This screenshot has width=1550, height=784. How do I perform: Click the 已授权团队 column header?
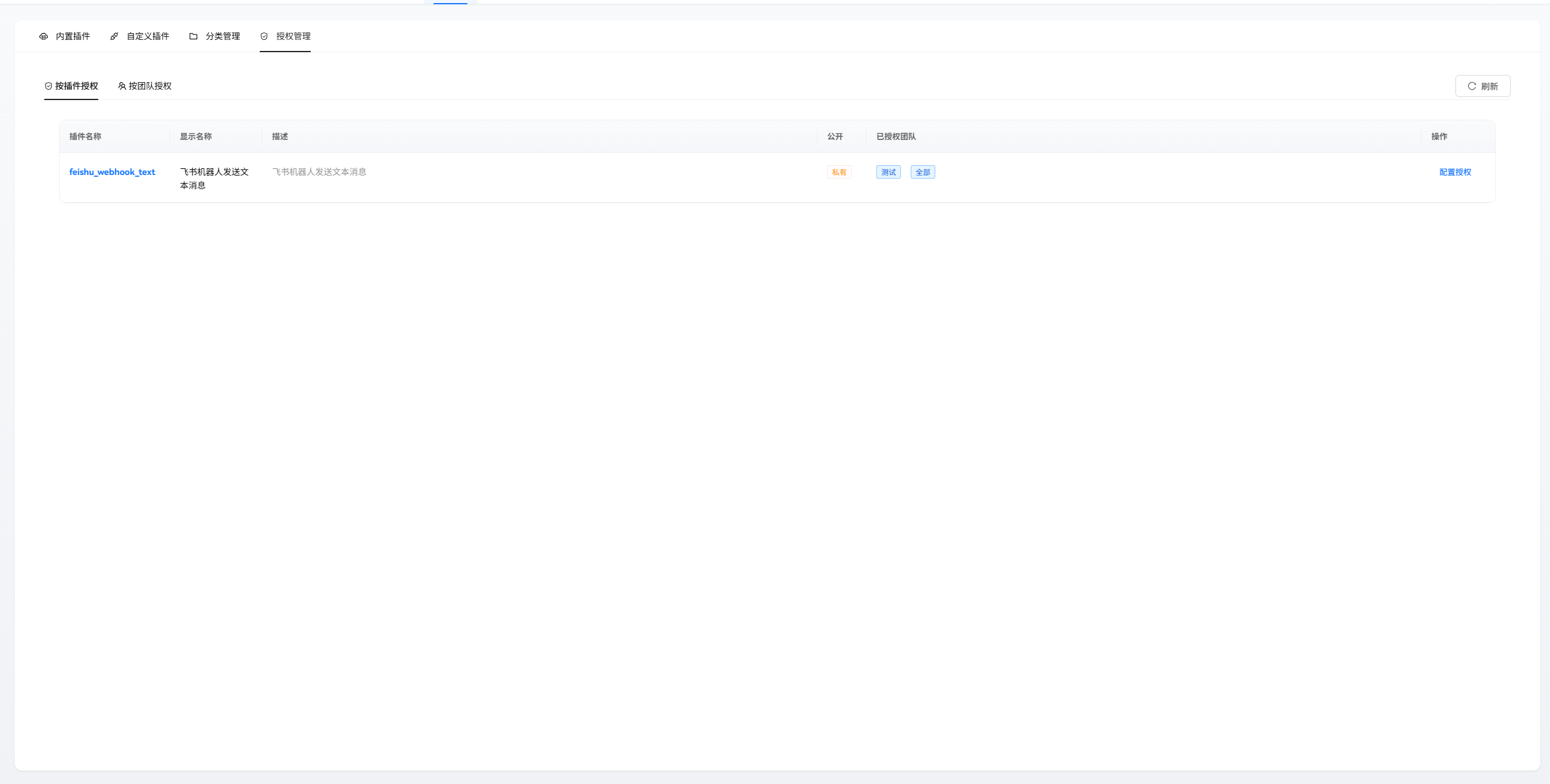[896, 136]
